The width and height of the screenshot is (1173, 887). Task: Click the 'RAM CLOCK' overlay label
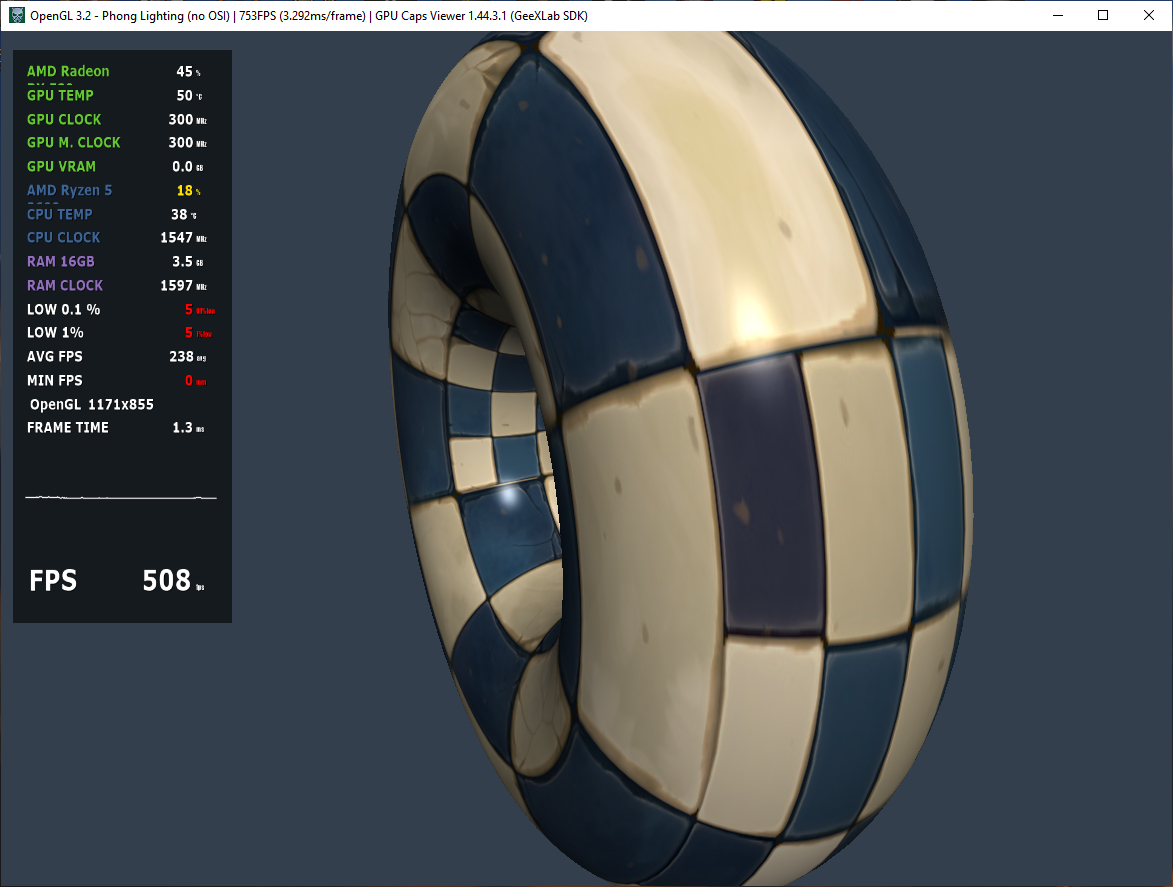(65, 285)
